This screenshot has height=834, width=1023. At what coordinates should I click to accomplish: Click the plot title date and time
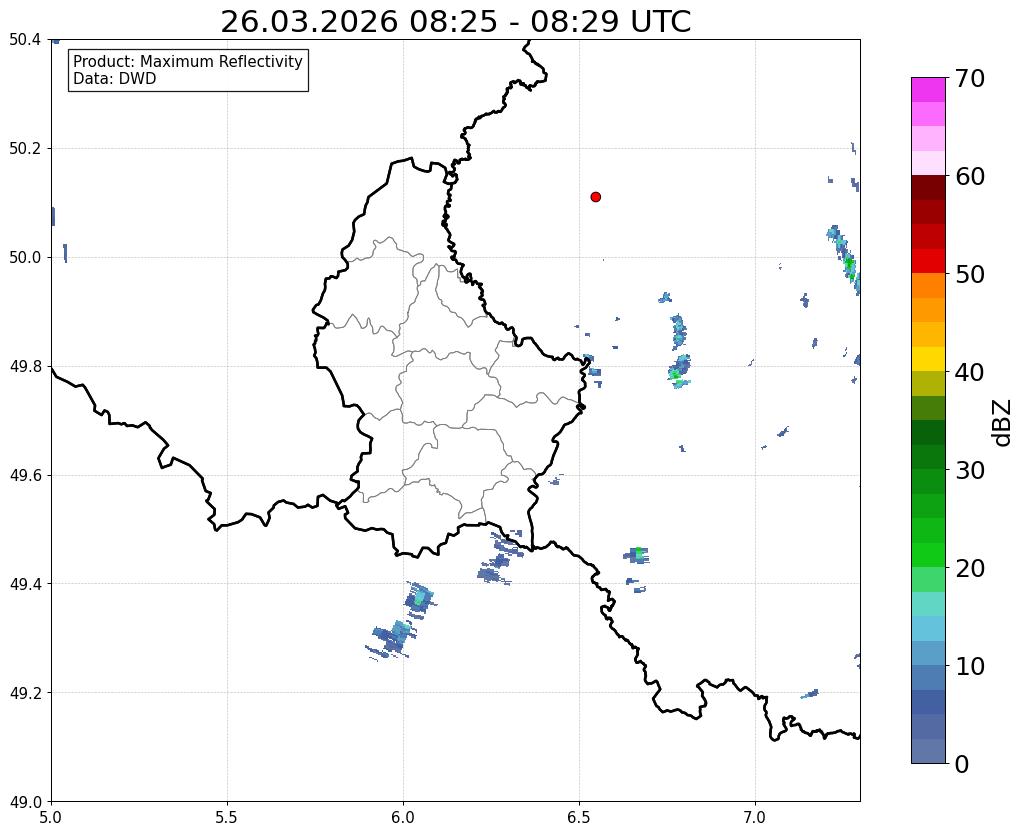(455, 22)
